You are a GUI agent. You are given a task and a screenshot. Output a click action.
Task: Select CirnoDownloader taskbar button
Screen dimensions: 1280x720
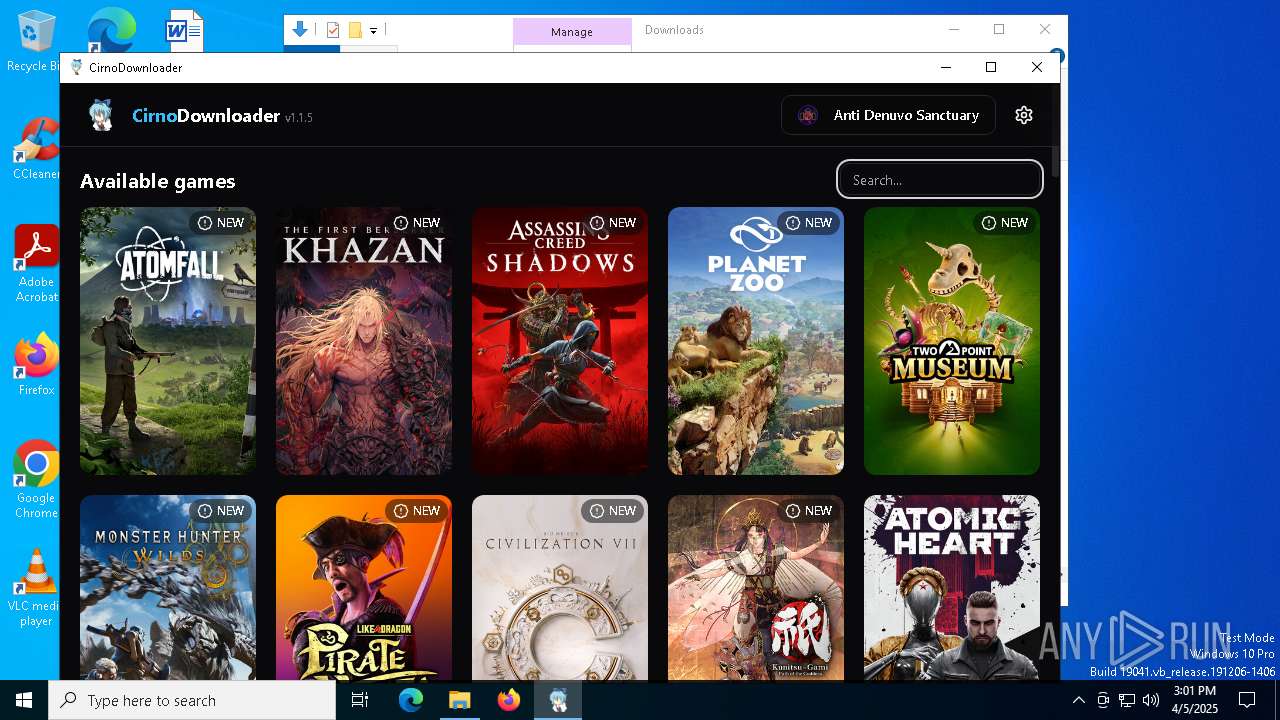(x=558, y=700)
